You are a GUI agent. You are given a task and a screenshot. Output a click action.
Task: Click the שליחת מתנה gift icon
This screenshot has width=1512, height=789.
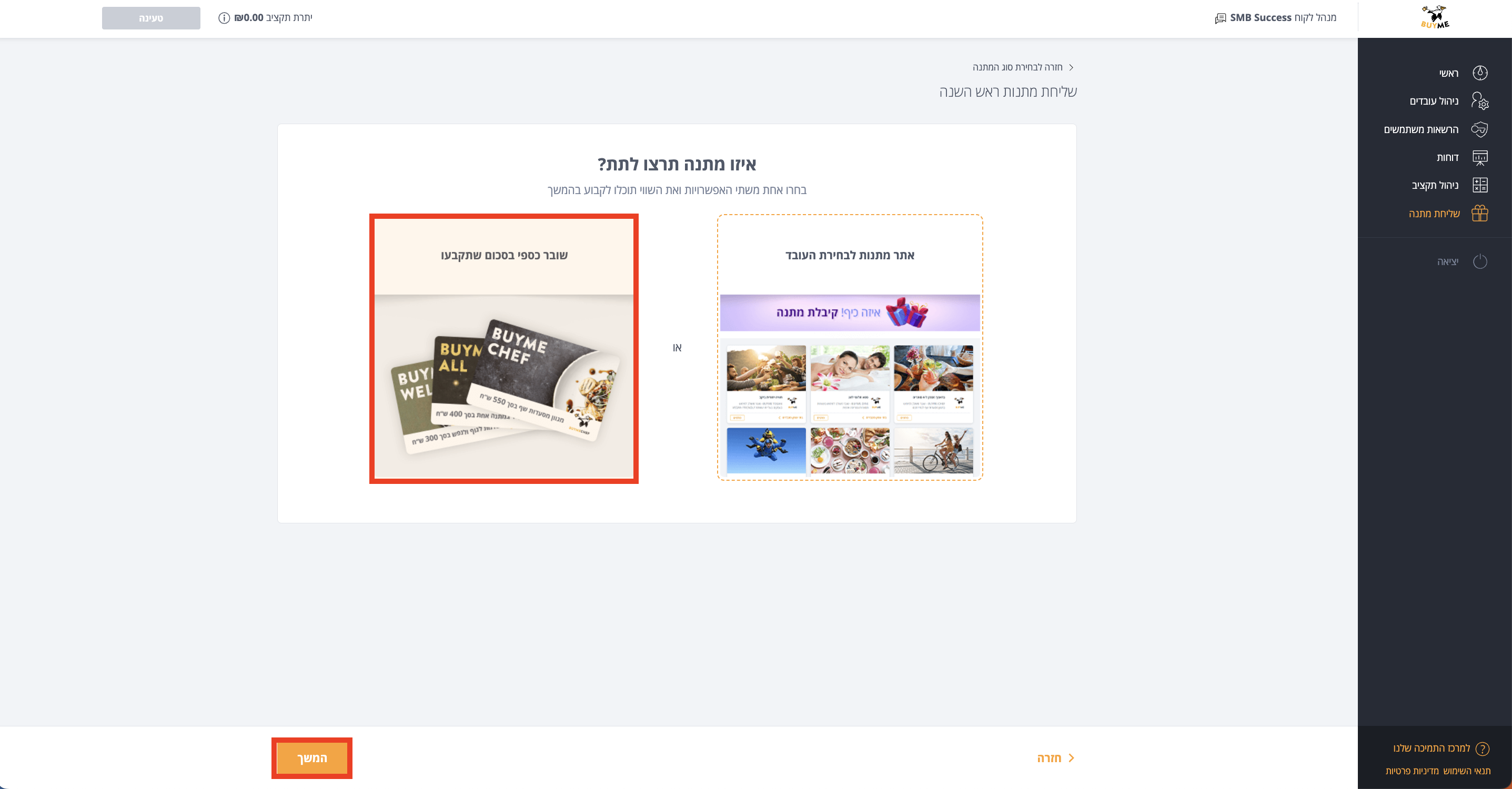click(x=1480, y=213)
